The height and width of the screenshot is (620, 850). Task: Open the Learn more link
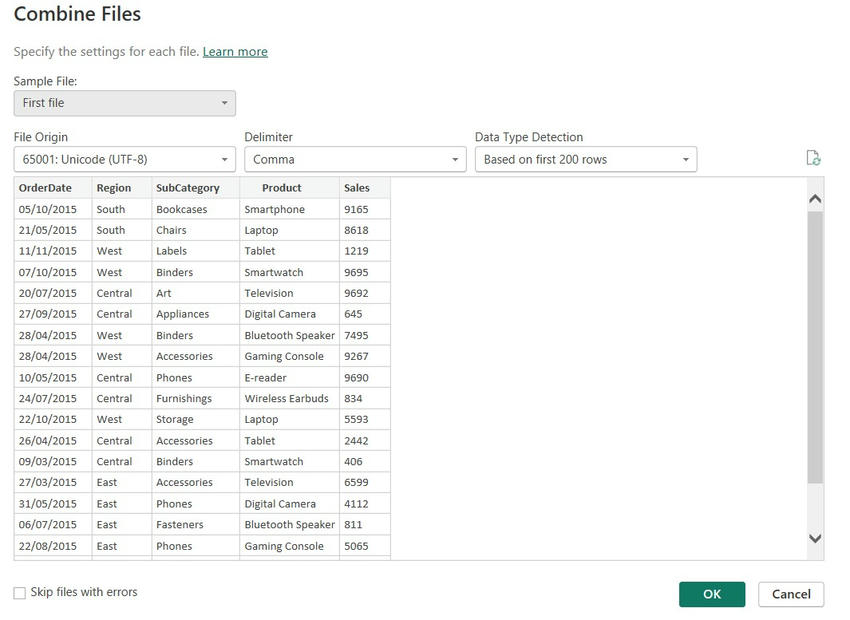(235, 51)
